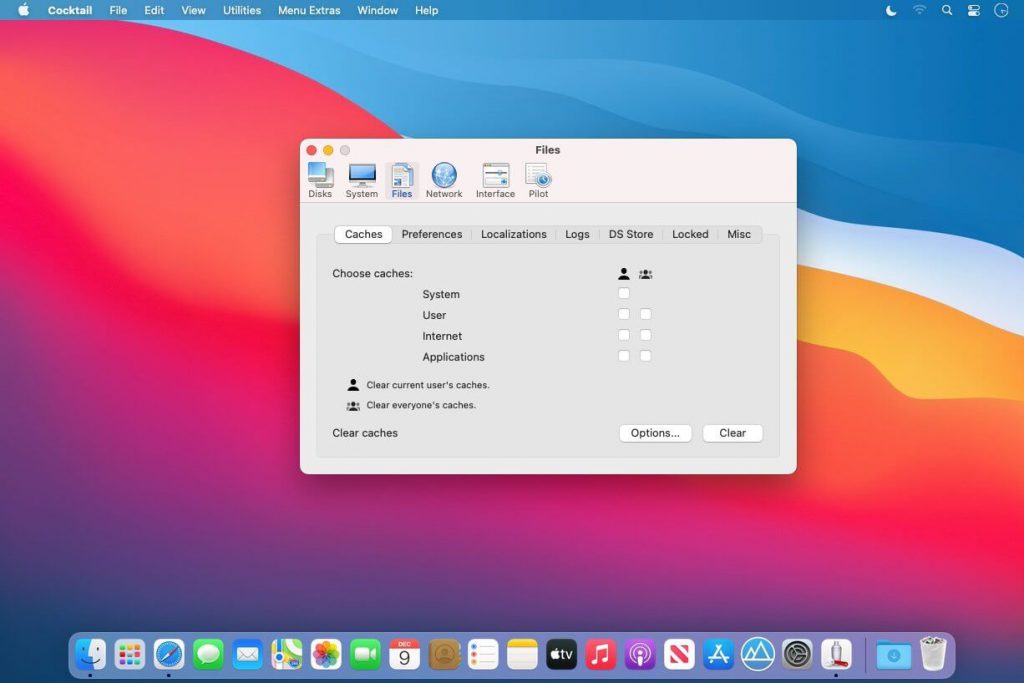
Task: Select the System toolbar icon
Action: click(x=361, y=180)
